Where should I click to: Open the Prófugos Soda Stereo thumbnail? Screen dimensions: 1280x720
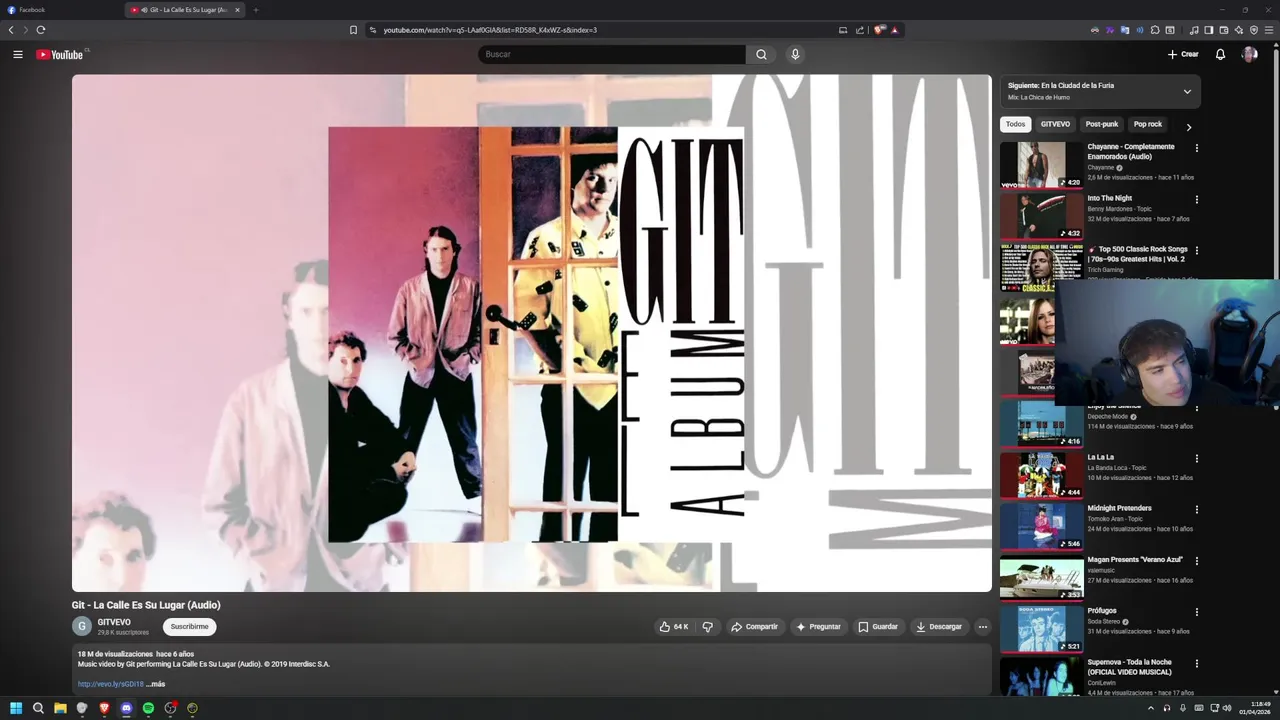[1041, 628]
